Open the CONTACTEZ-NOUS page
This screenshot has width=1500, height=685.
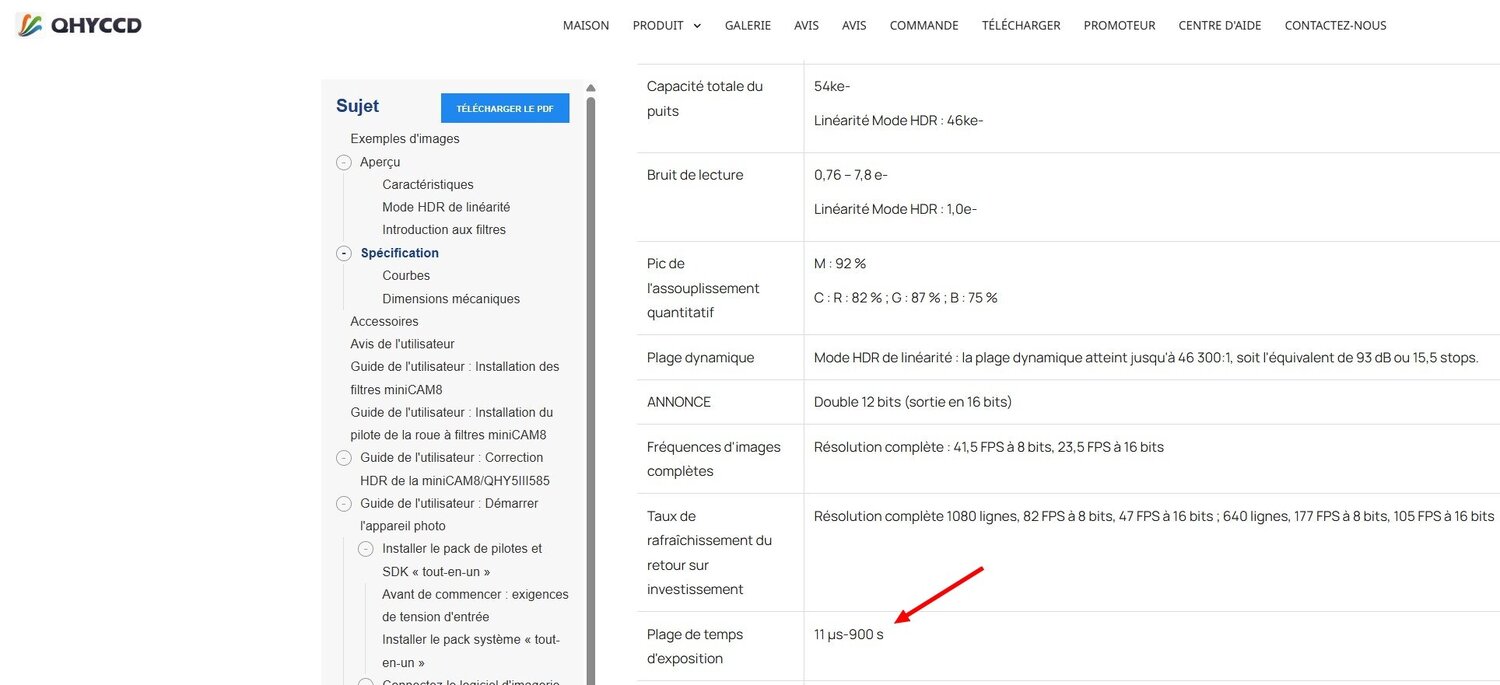point(1335,25)
